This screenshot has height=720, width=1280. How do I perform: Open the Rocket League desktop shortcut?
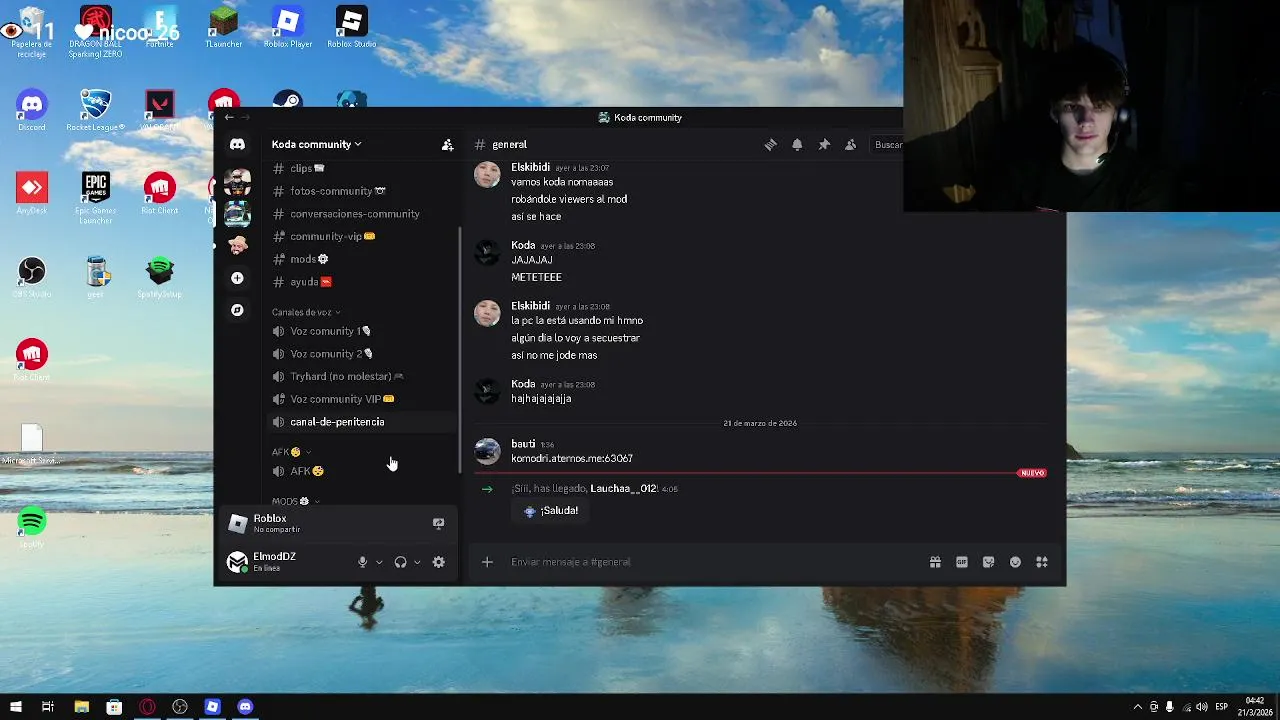point(95,110)
